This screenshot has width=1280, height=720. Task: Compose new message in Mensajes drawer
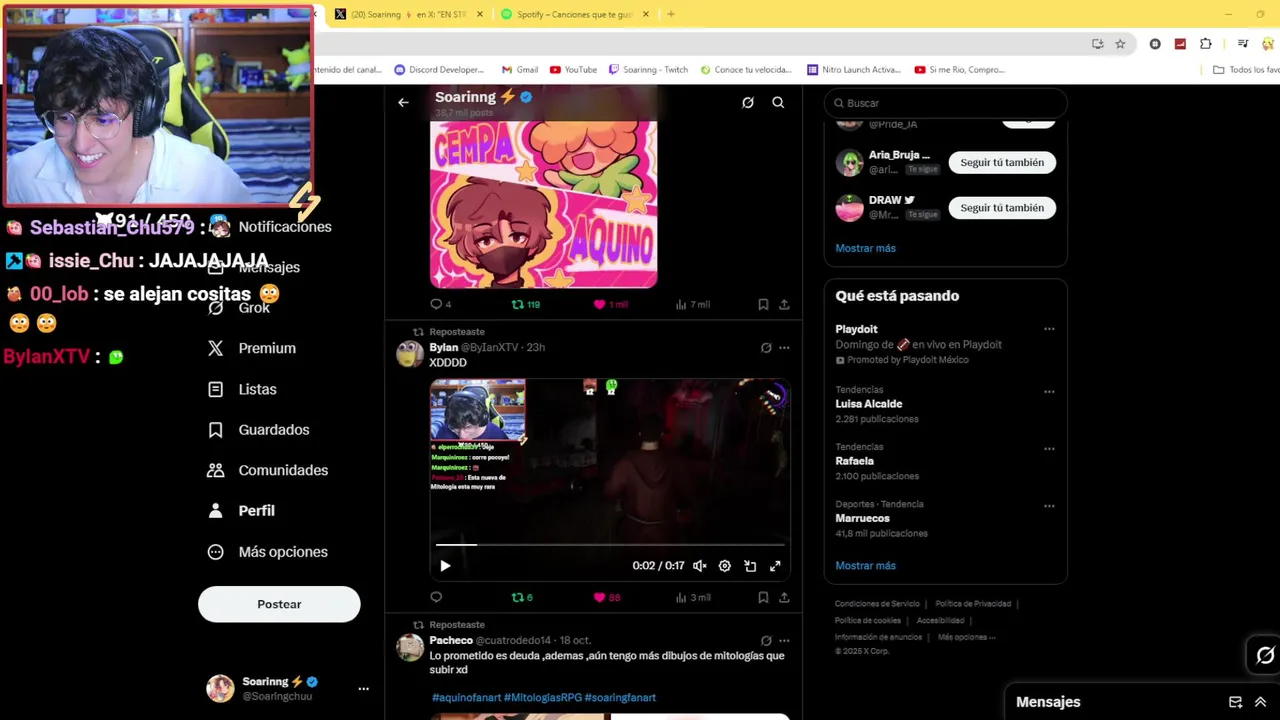pos(1235,702)
